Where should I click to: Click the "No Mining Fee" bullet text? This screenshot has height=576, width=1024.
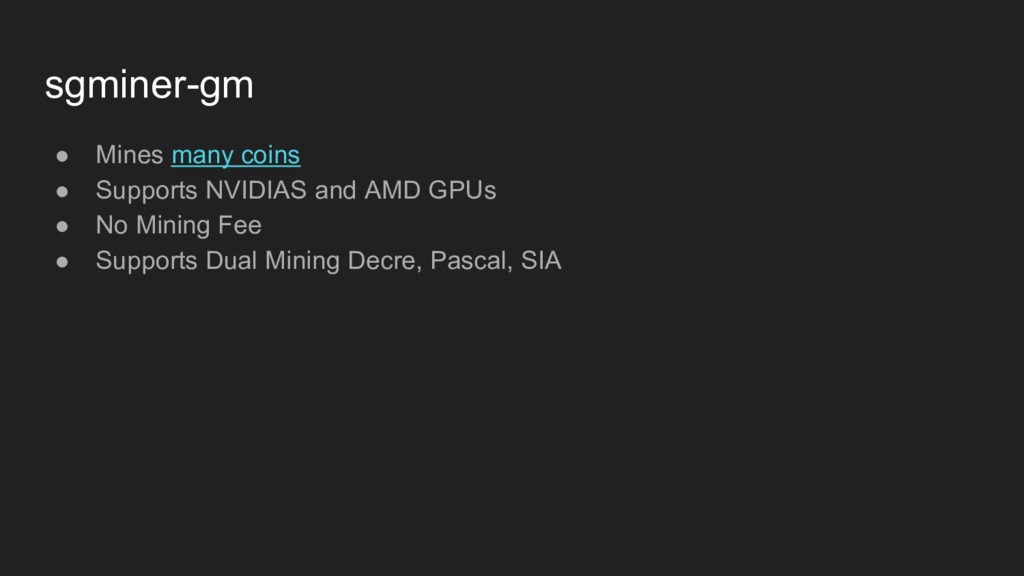(178, 225)
